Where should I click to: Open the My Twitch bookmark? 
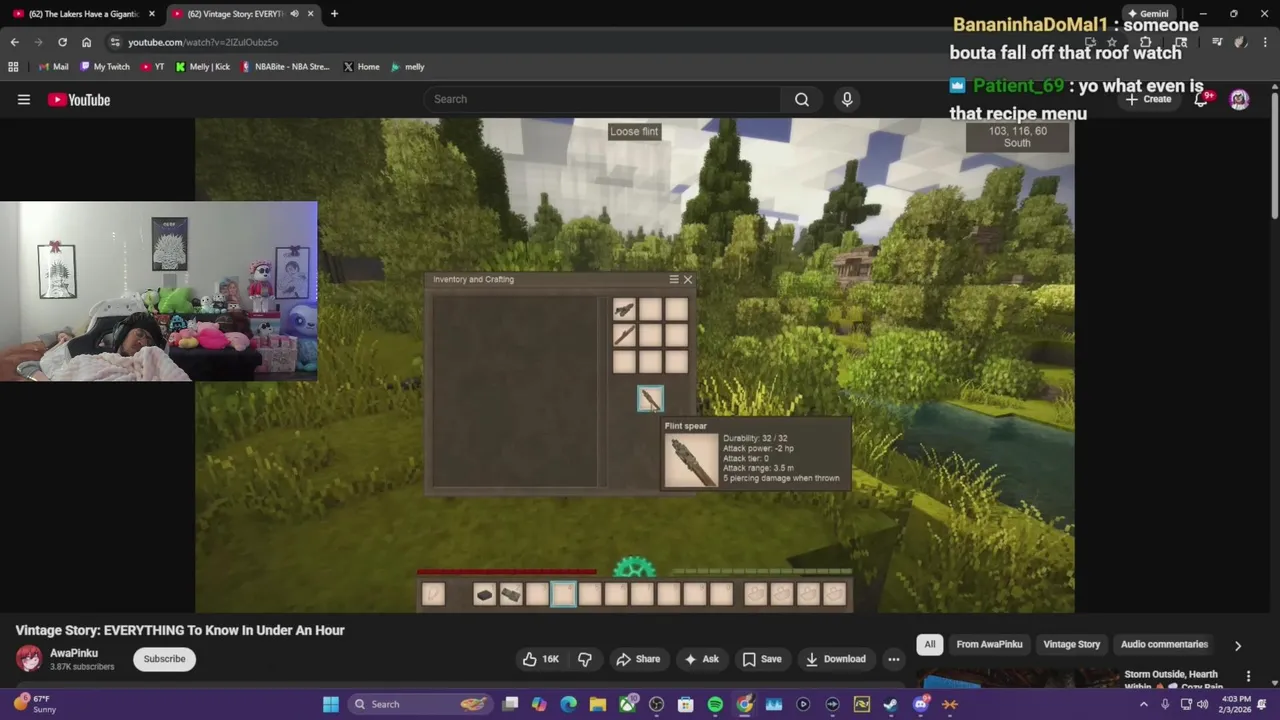click(104, 67)
